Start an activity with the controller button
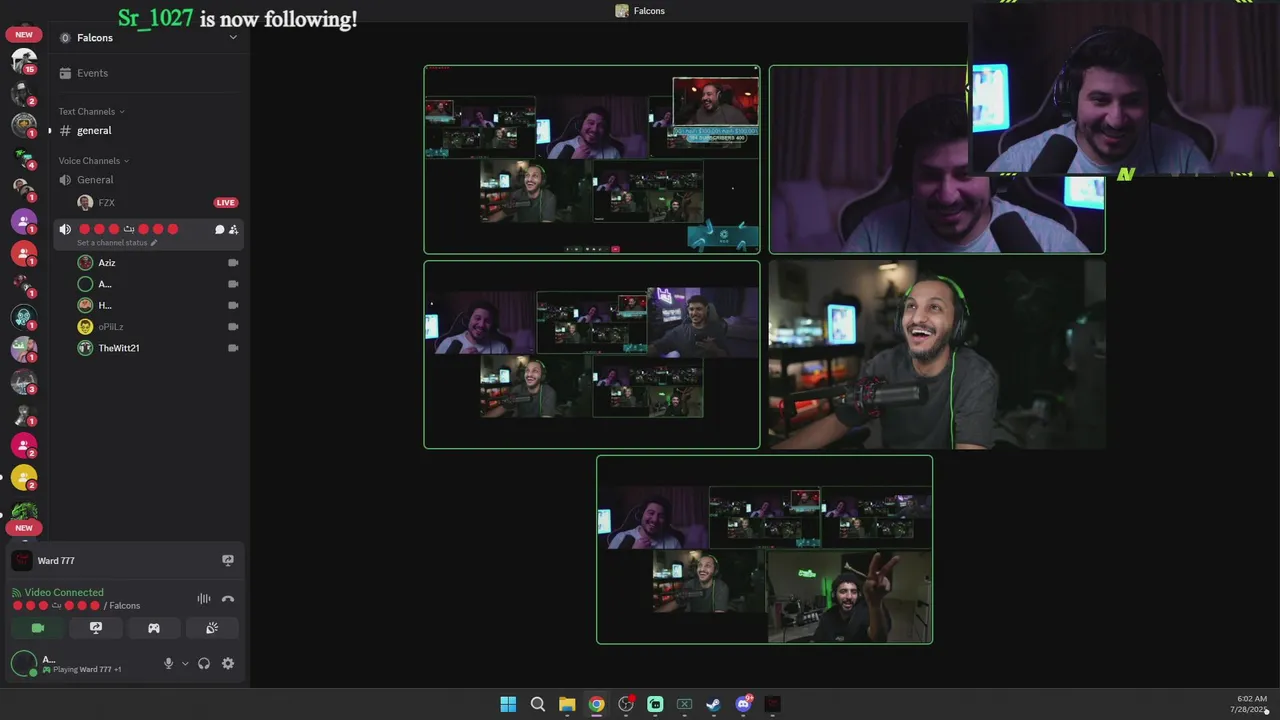The width and height of the screenshot is (1280, 720). click(x=154, y=628)
